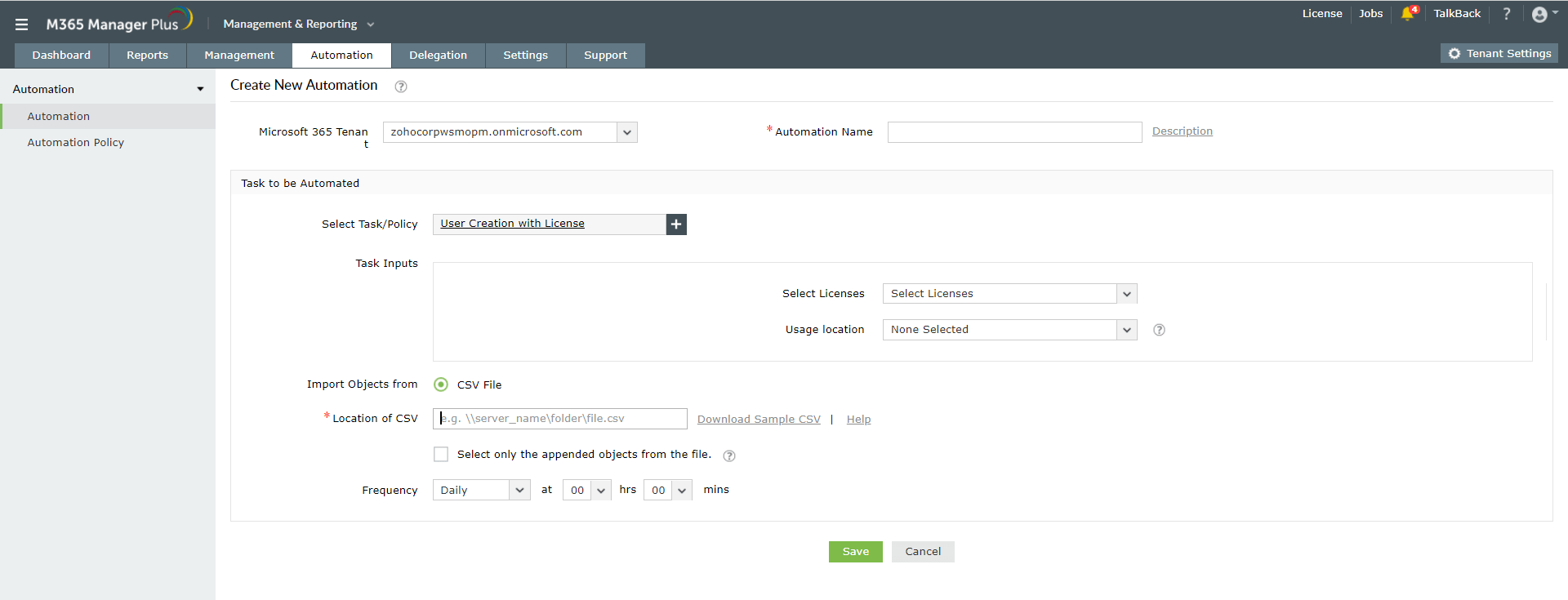Download the sample CSV

pos(759,420)
